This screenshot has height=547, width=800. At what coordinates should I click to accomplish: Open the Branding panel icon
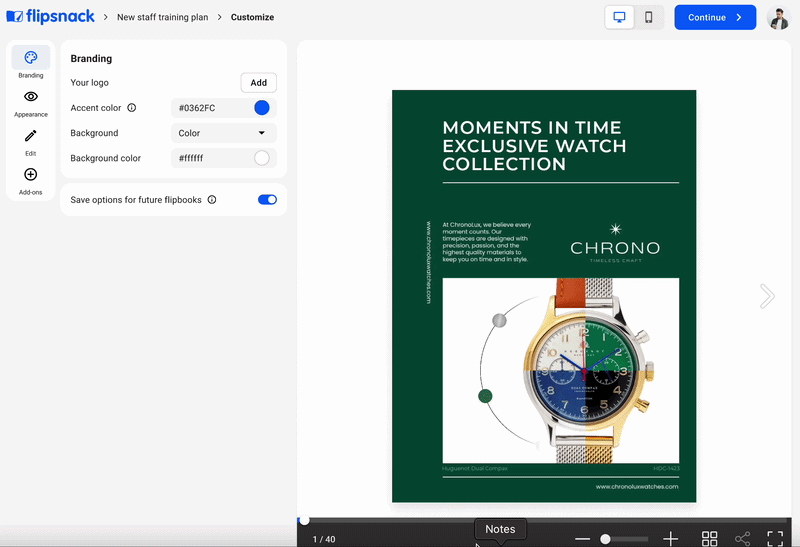[30, 58]
